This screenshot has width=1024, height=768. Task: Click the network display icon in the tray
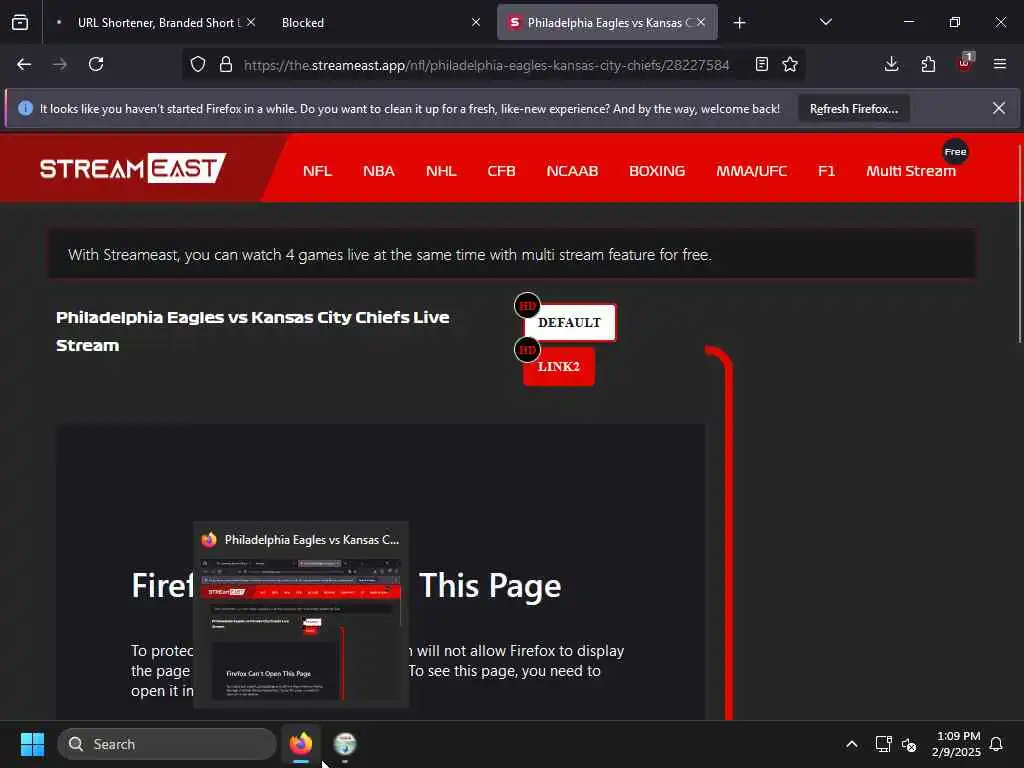pos(883,744)
